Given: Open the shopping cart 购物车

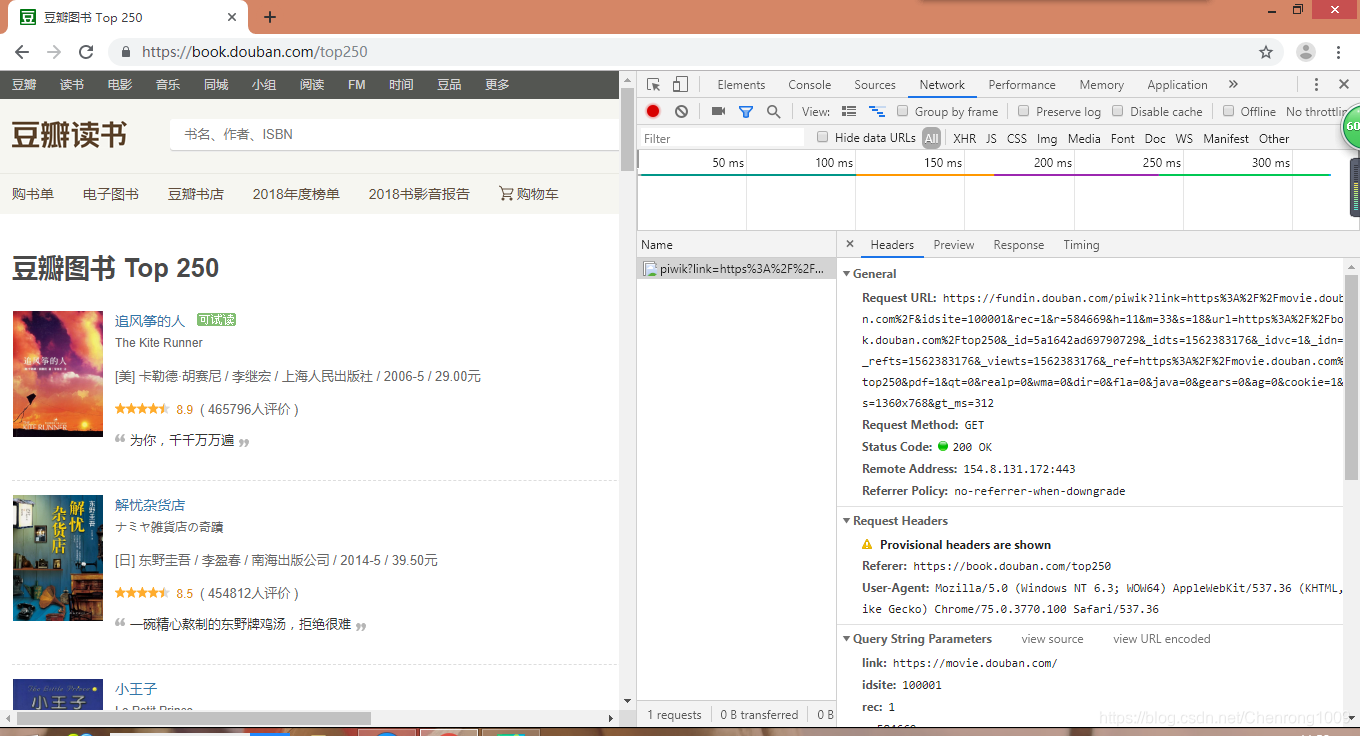Looking at the screenshot, I should [529, 194].
